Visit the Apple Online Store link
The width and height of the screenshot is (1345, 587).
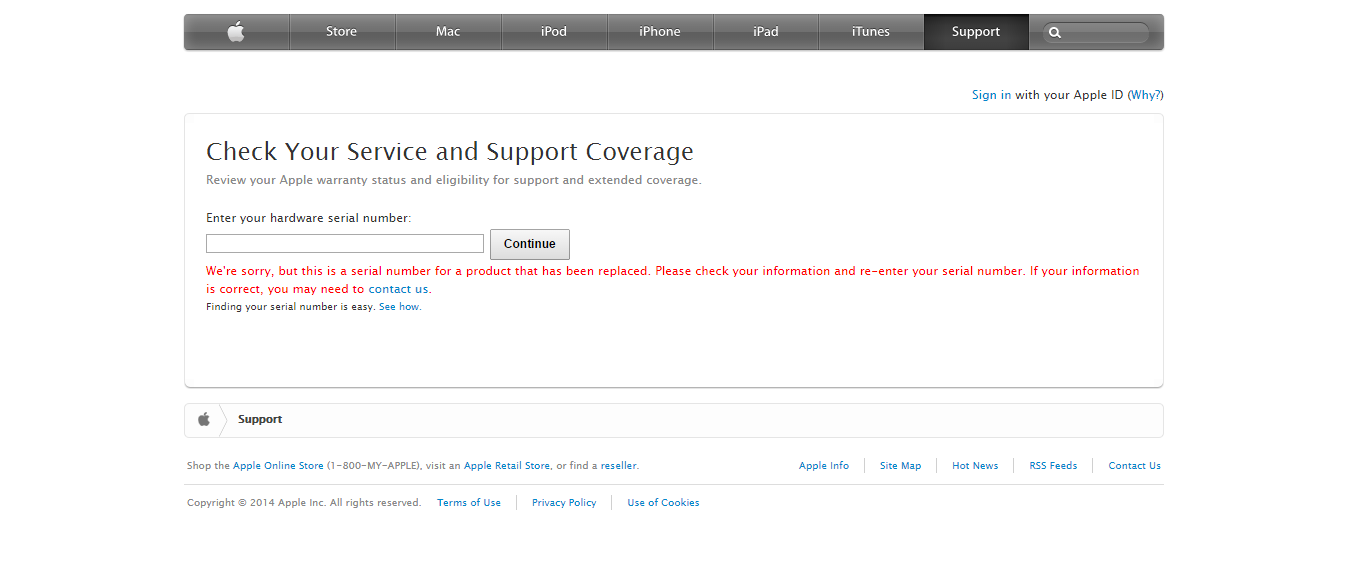pos(278,466)
